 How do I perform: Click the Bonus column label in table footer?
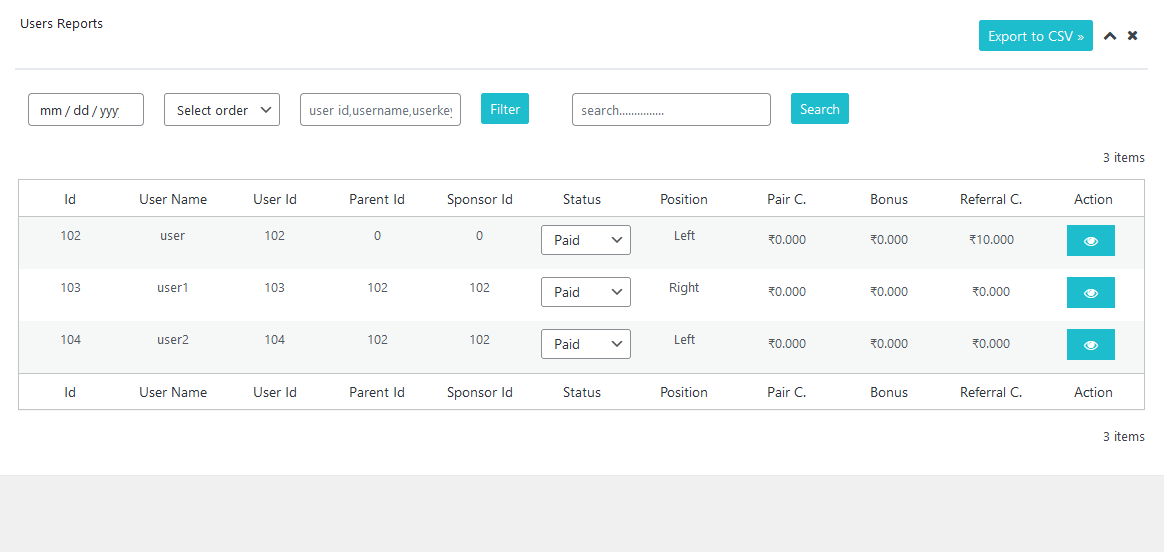[x=888, y=392]
